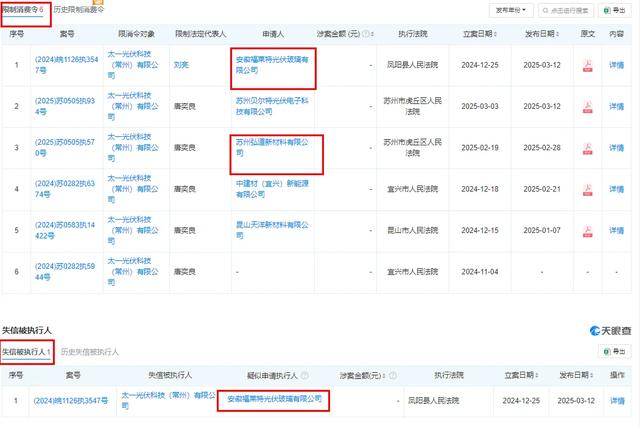Screen dimensions: 640x427
Task: Click the date 2025-02-21 cell
Action: coord(542,189)
